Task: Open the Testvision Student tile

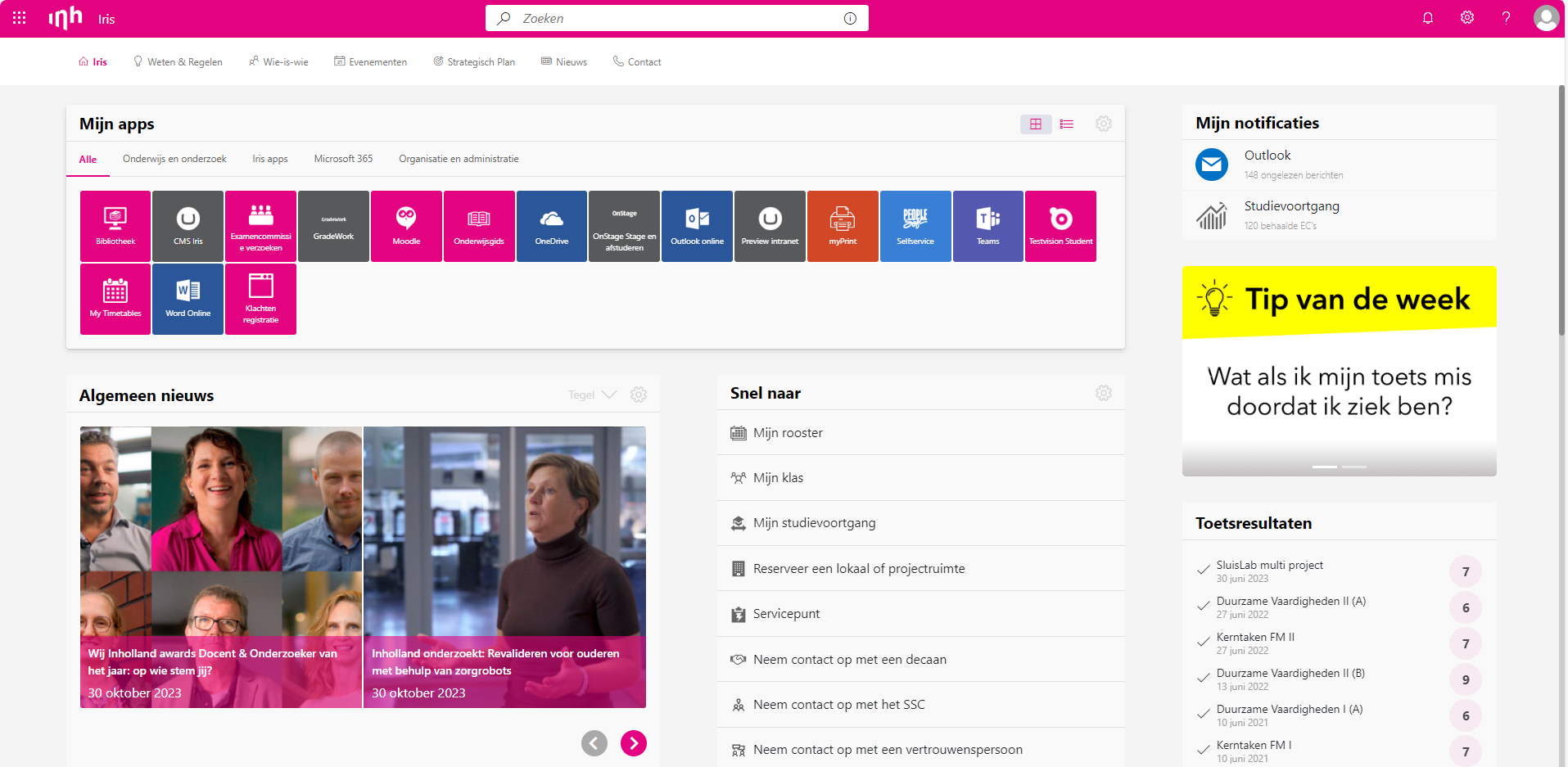Action: tap(1061, 226)
